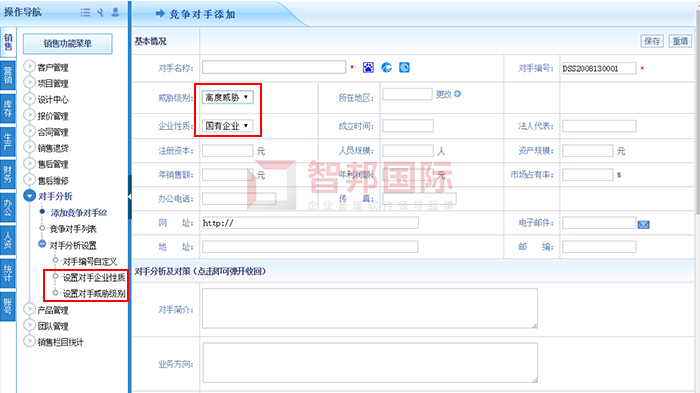Focus the 地址 input field

click(x=310, y=247)
